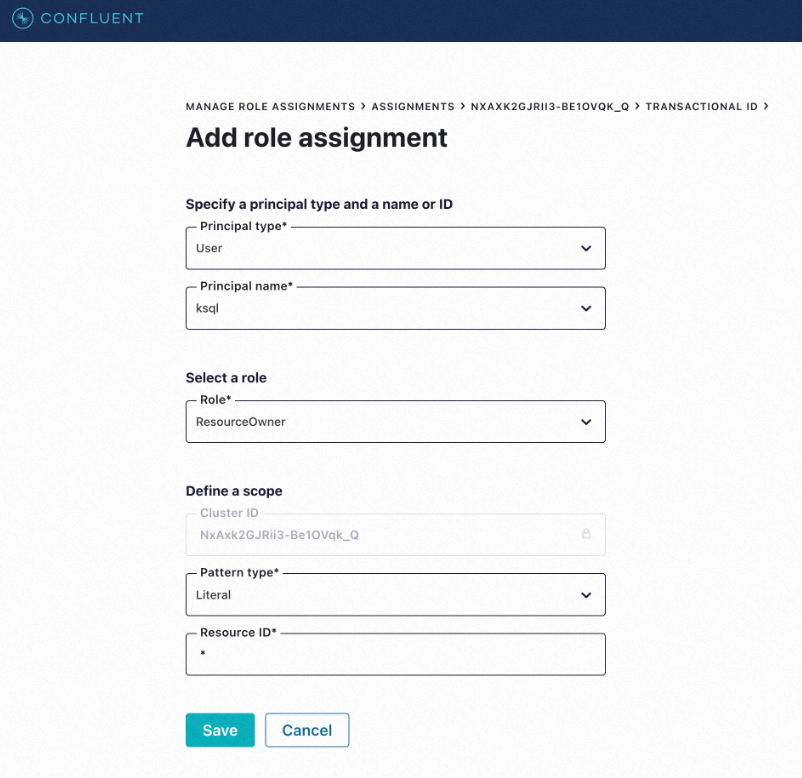Open the Transactional ID breadcrumb
The height and width of the screenshot is (778, 802).
[x=701, y=106]
